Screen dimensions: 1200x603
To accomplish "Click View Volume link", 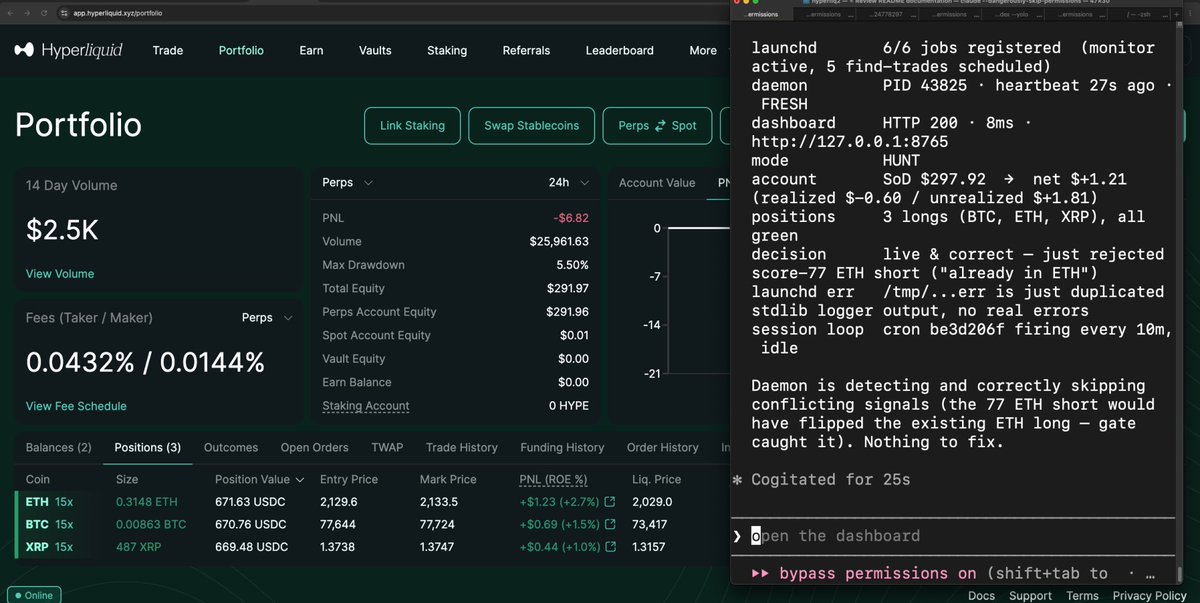I will (60, 273).
